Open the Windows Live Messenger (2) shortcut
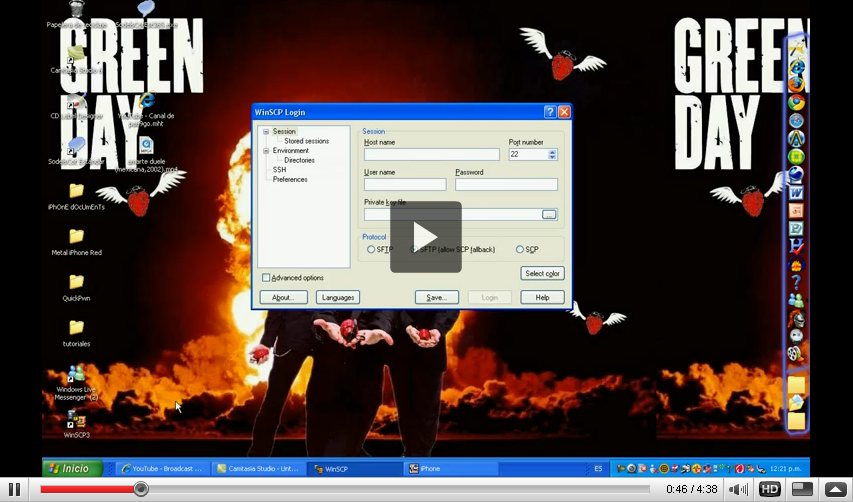 pos(76,383)
